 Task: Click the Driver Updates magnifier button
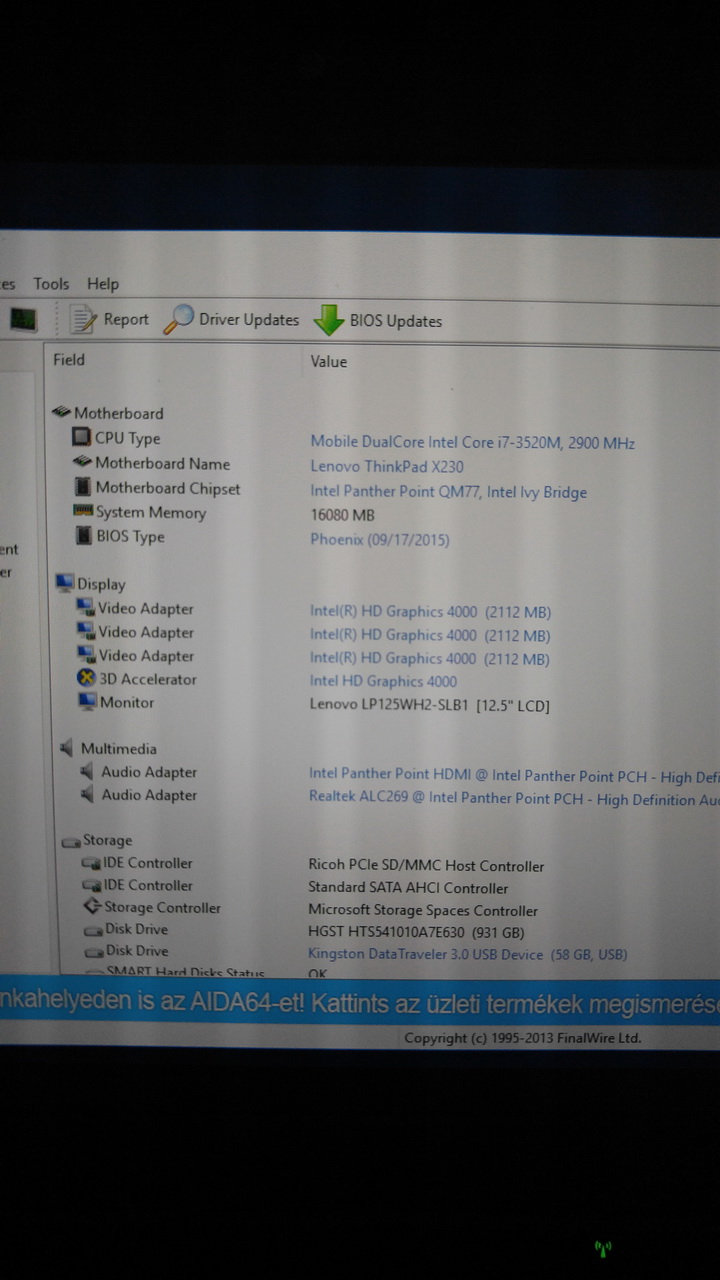(x=232, y=320)
